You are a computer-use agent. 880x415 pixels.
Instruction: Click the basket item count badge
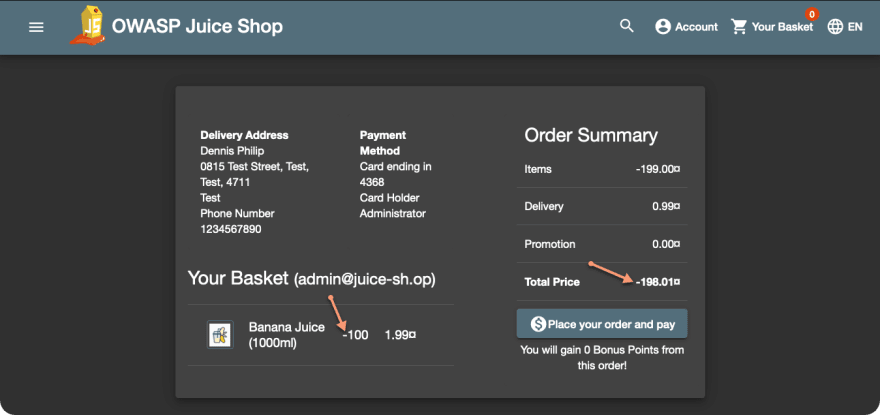click(x=811, y=15)
